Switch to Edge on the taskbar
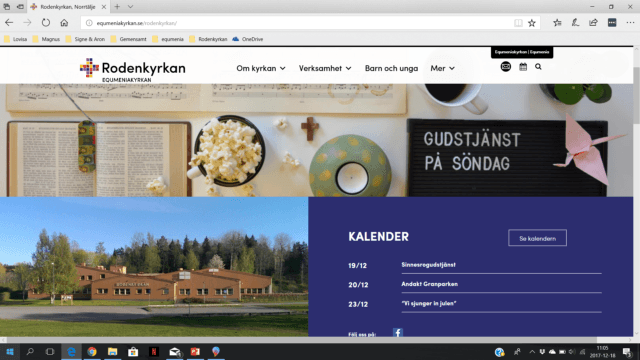This screenshot has height=360, width=640. pyautogui.click(x=71, y=351)
